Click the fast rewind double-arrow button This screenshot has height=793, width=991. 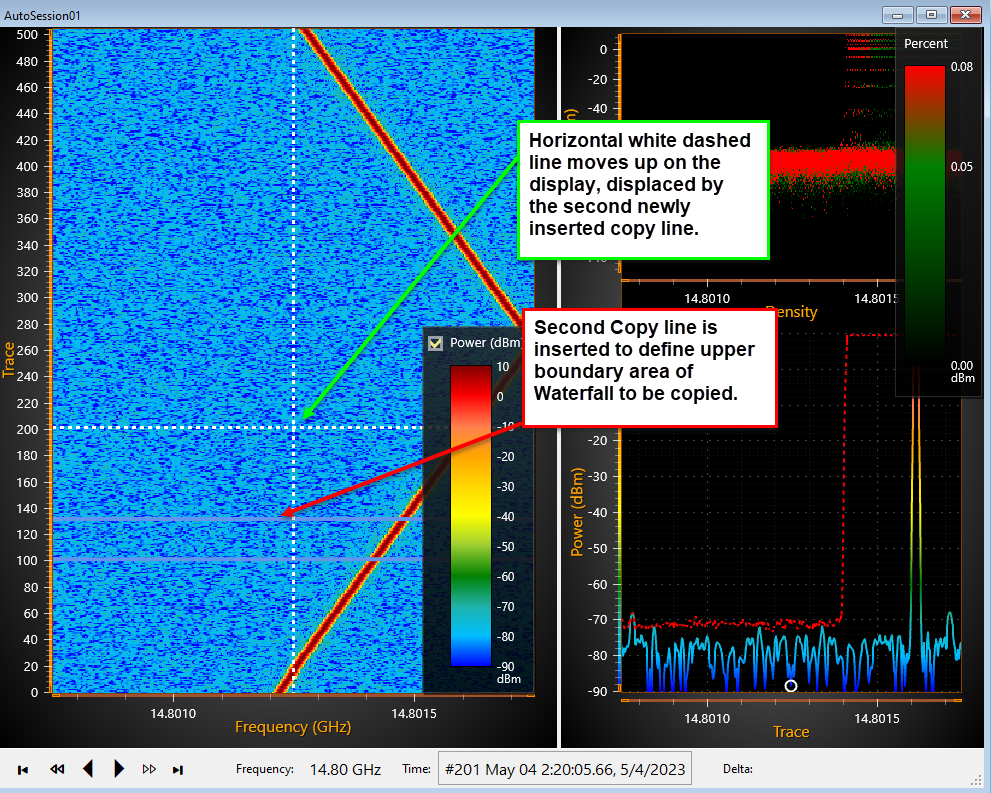coord(57,769)
